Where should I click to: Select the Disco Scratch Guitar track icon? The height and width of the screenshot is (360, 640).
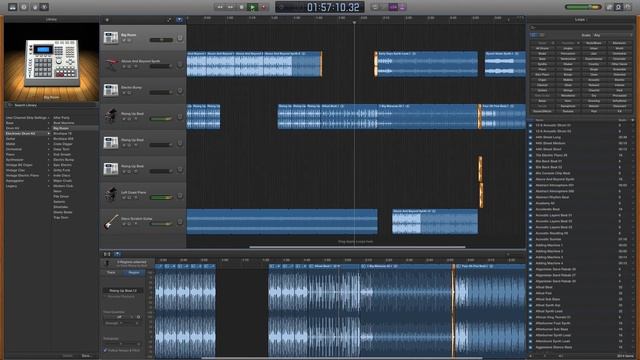click(x=111, y=222)
